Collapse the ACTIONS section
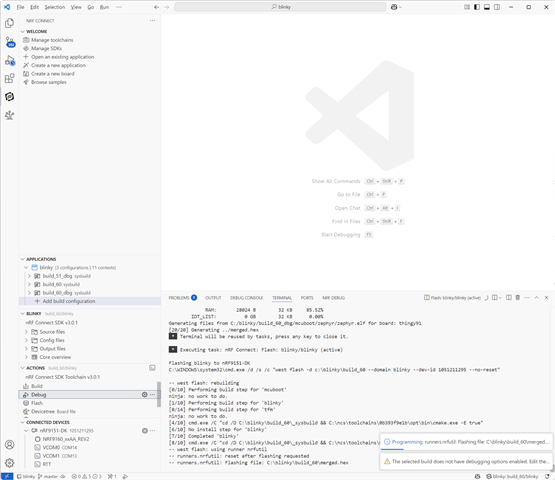This screenshot has height=480, width=555. pyautogui.click(x=23, y=368)
